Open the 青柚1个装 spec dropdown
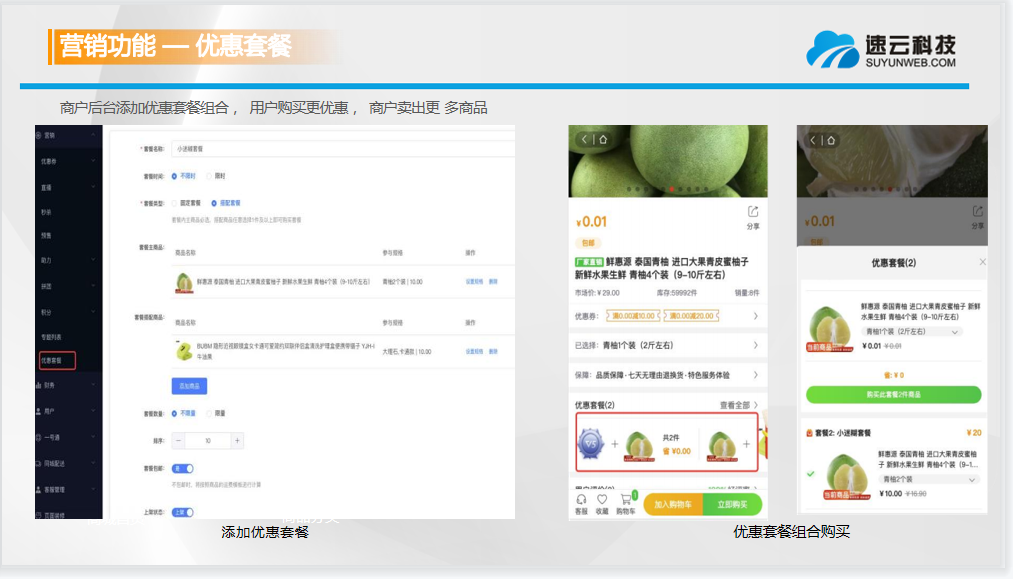Screen dimensions: 1013x579 912,331
